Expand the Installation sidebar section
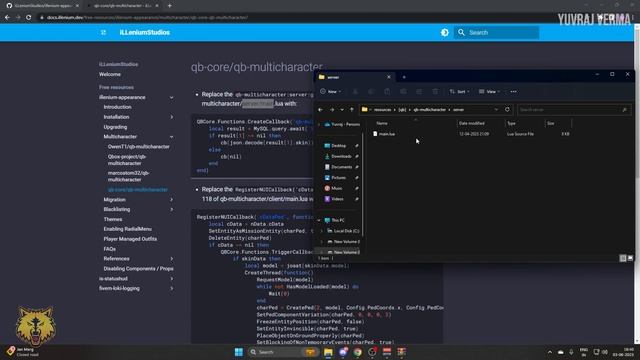The image size is (640, 360). click(x=171, y=117)
